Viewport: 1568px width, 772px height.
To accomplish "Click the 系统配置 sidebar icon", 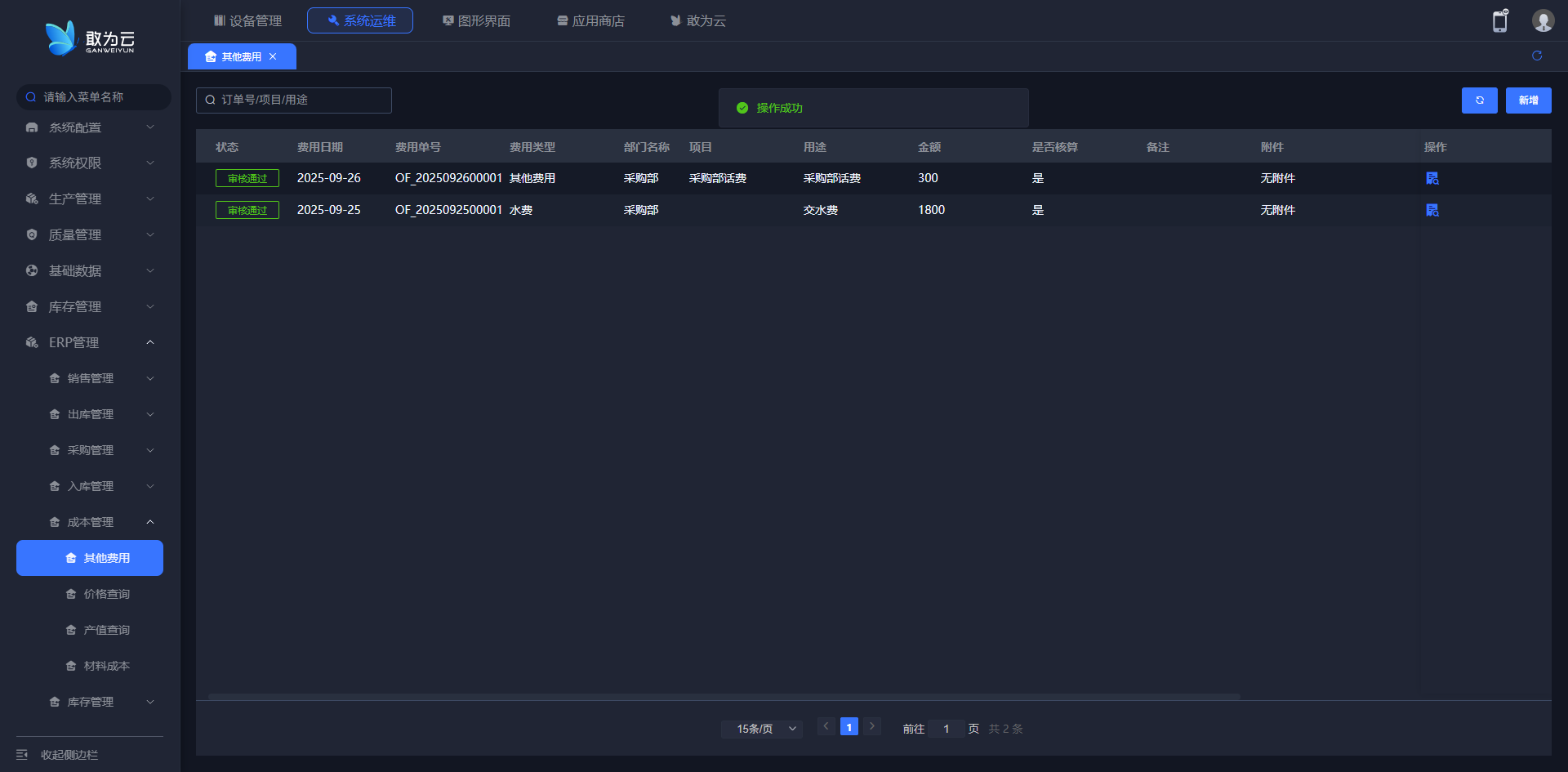I will pos(32,127).
